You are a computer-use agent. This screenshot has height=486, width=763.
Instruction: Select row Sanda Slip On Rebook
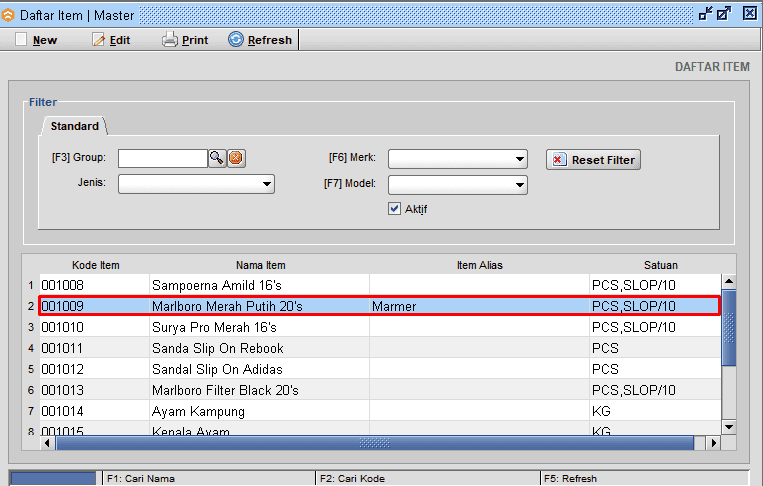coord(380,348)
